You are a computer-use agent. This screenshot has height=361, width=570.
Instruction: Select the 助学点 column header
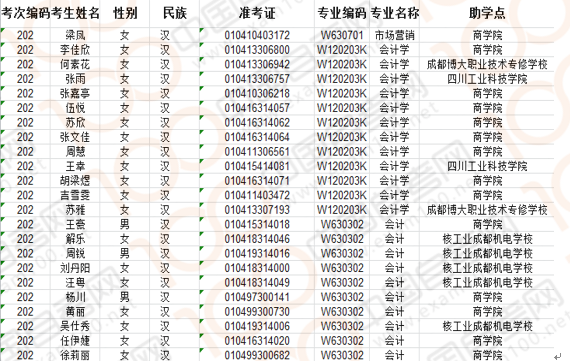point(487,13)
